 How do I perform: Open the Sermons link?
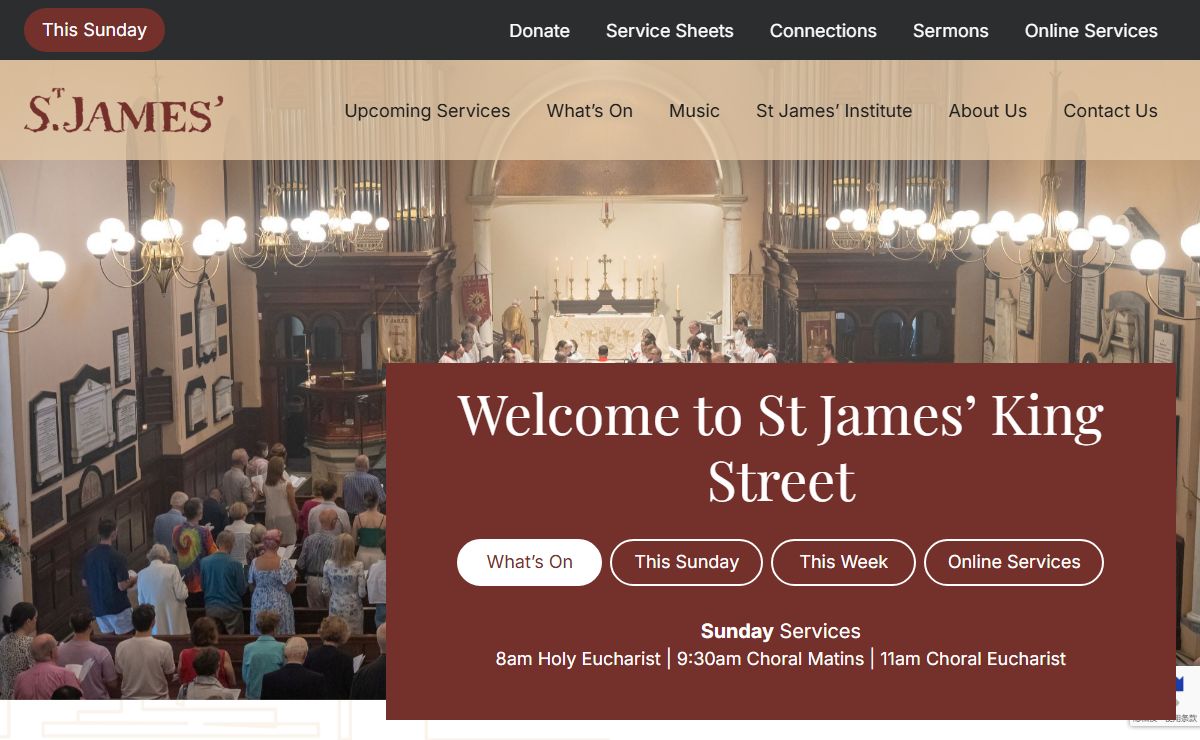951,31
